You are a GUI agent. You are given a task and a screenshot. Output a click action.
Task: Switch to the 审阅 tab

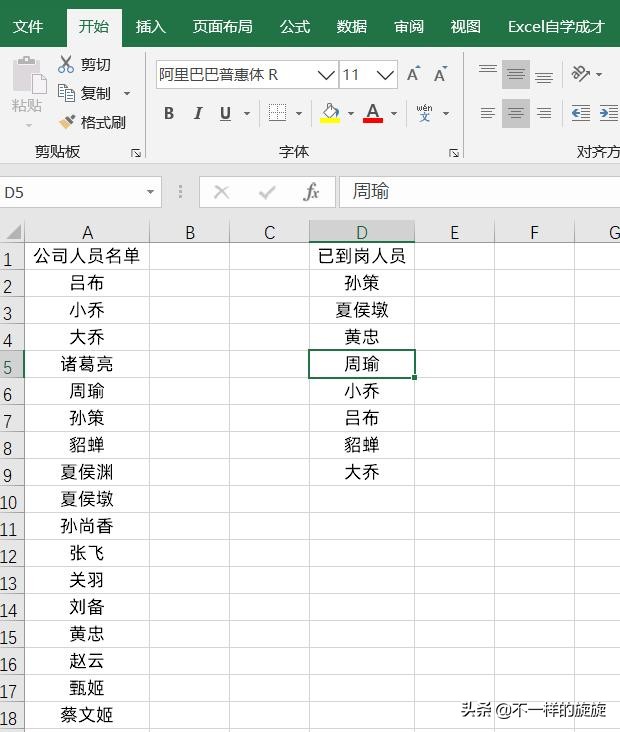click(409, 27)
